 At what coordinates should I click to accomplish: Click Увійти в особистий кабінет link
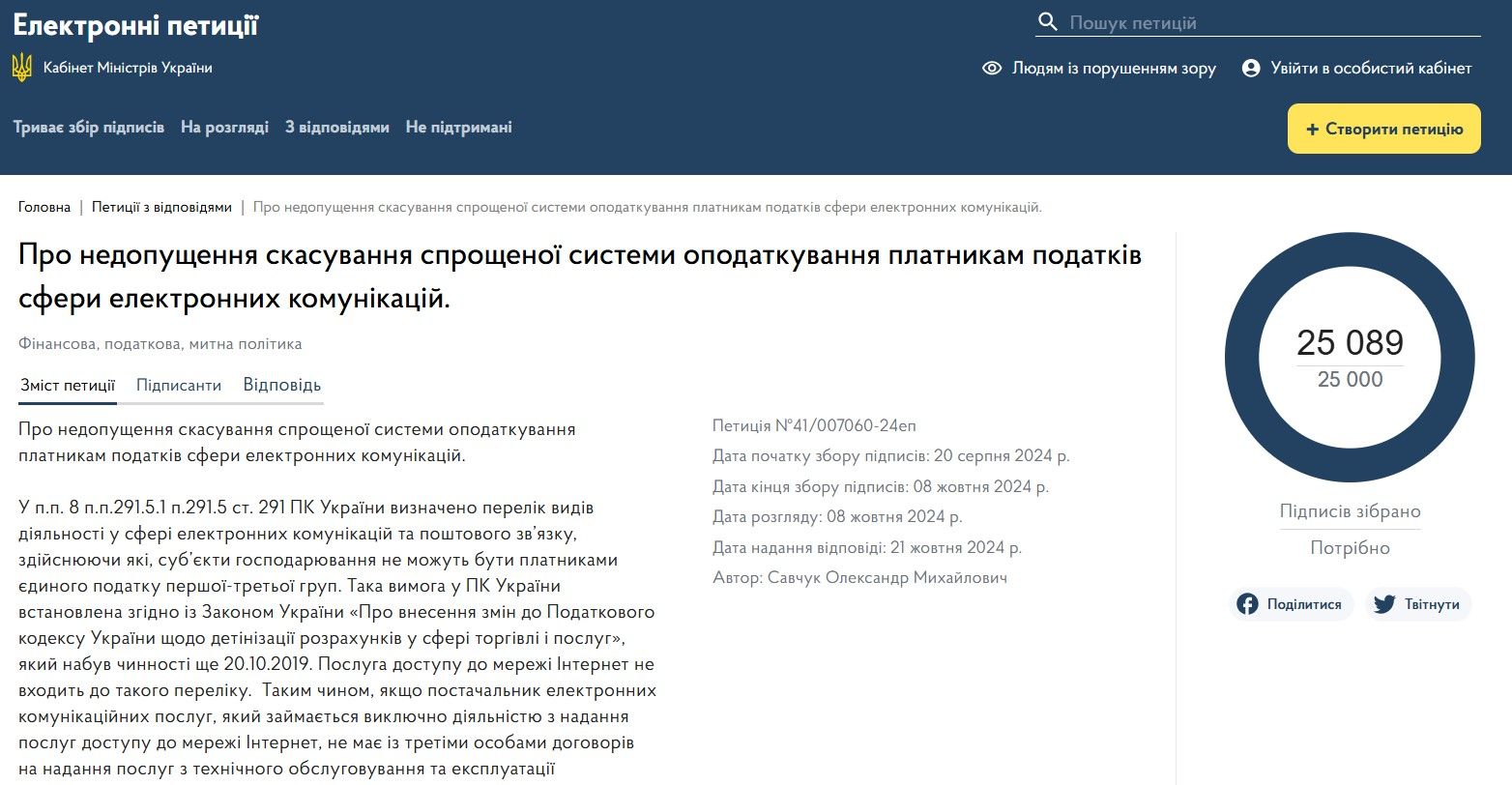tap(1369, 69)
